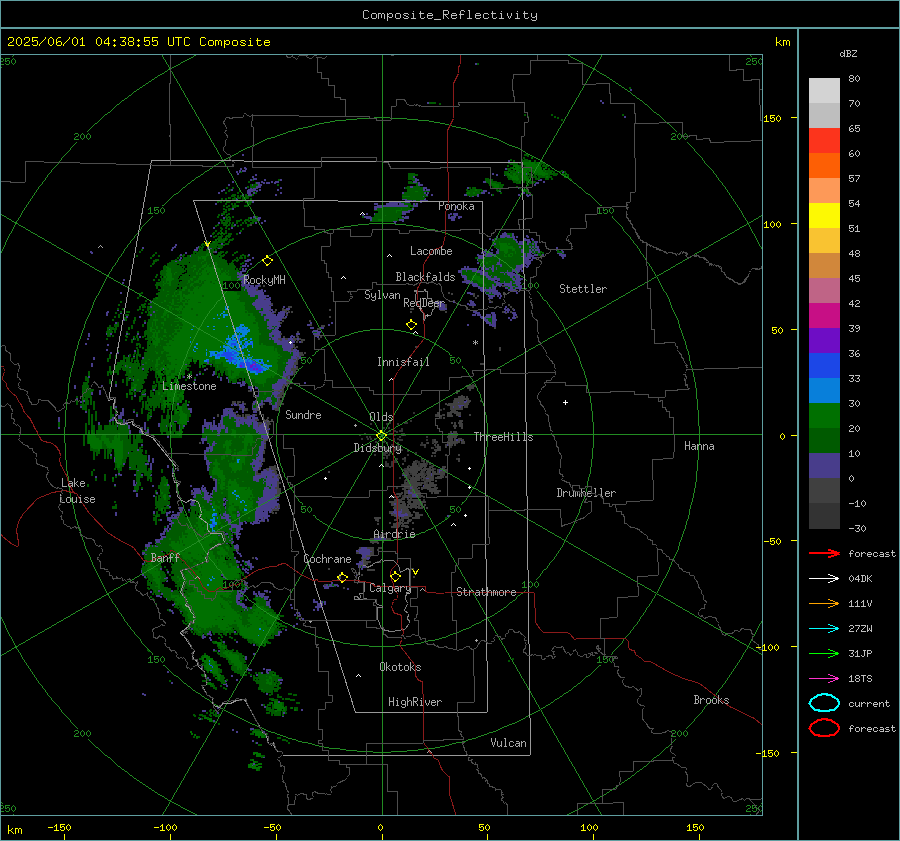The width and height of the screenshot is (900, 841).
Task: Select the Blackfalds label
Action: click(425, 277)
